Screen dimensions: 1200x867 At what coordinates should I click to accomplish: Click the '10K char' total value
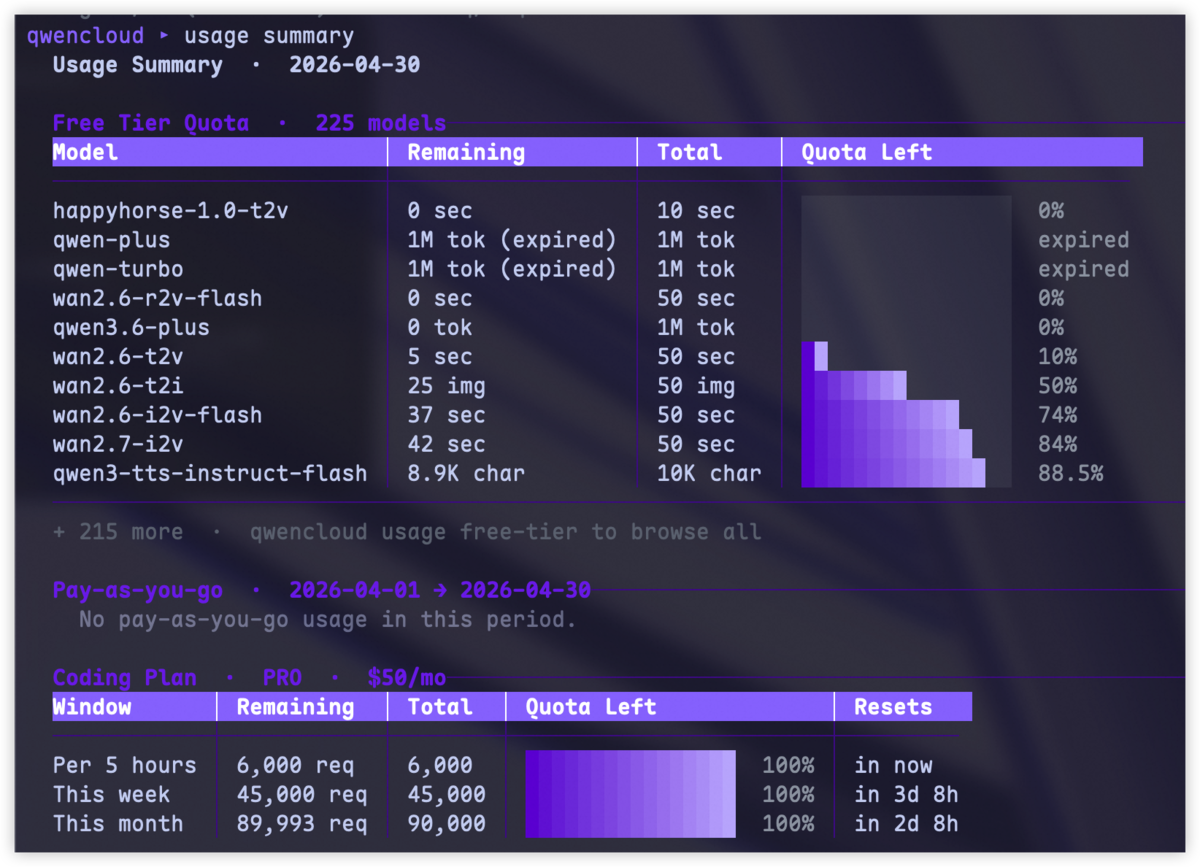click(709, 473)
